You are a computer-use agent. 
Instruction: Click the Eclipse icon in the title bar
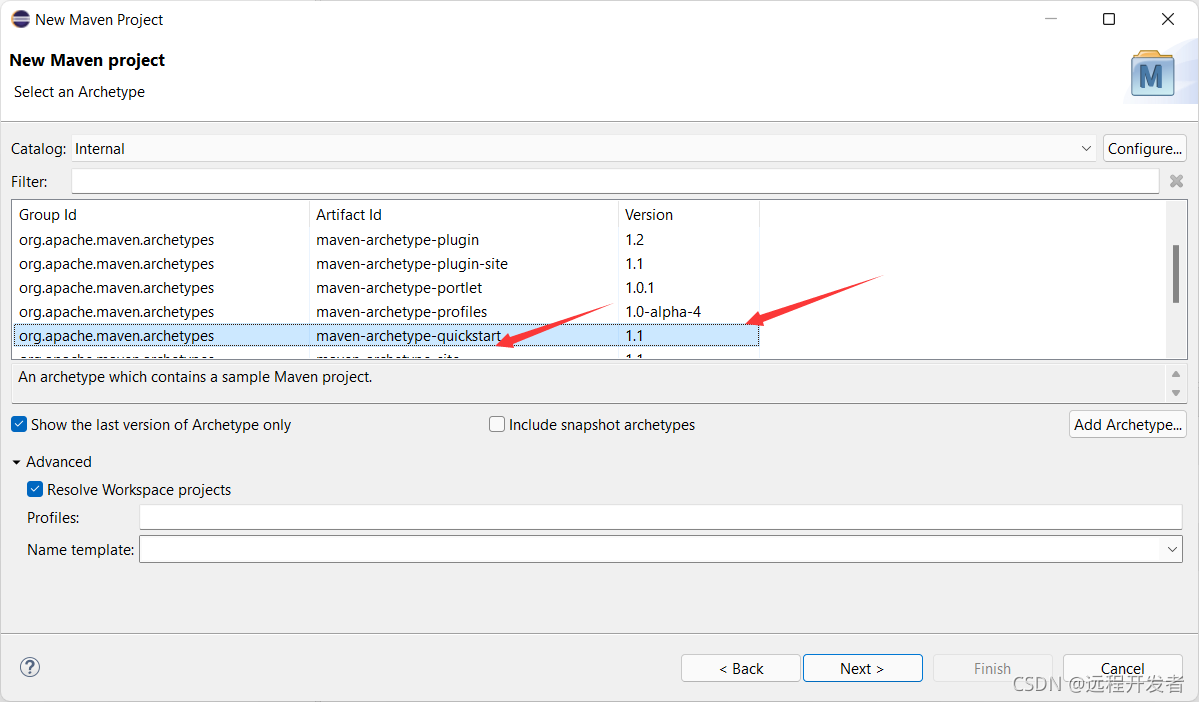(21, 19)
